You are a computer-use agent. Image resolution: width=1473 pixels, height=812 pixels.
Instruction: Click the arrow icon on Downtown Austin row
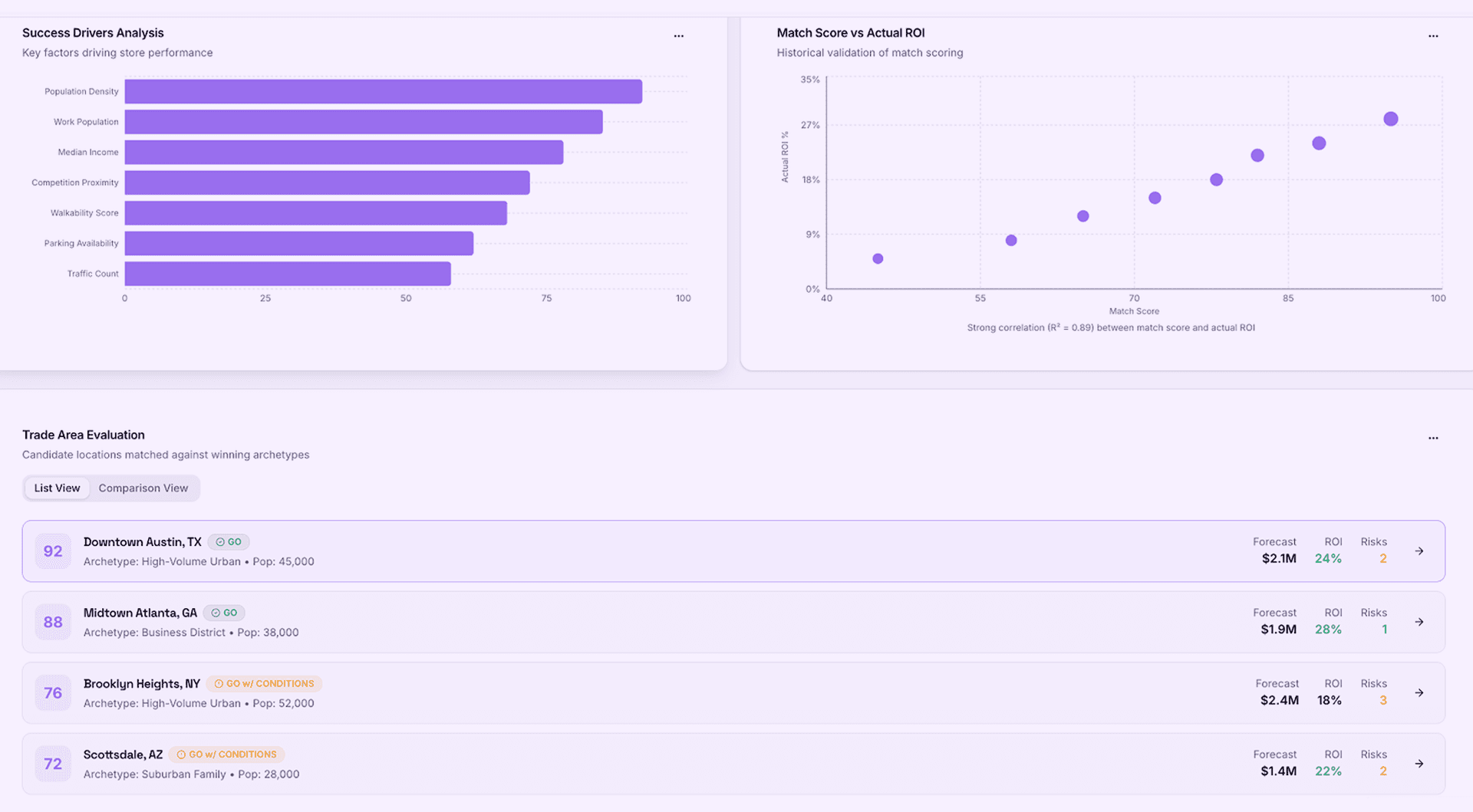(1420, 551)
